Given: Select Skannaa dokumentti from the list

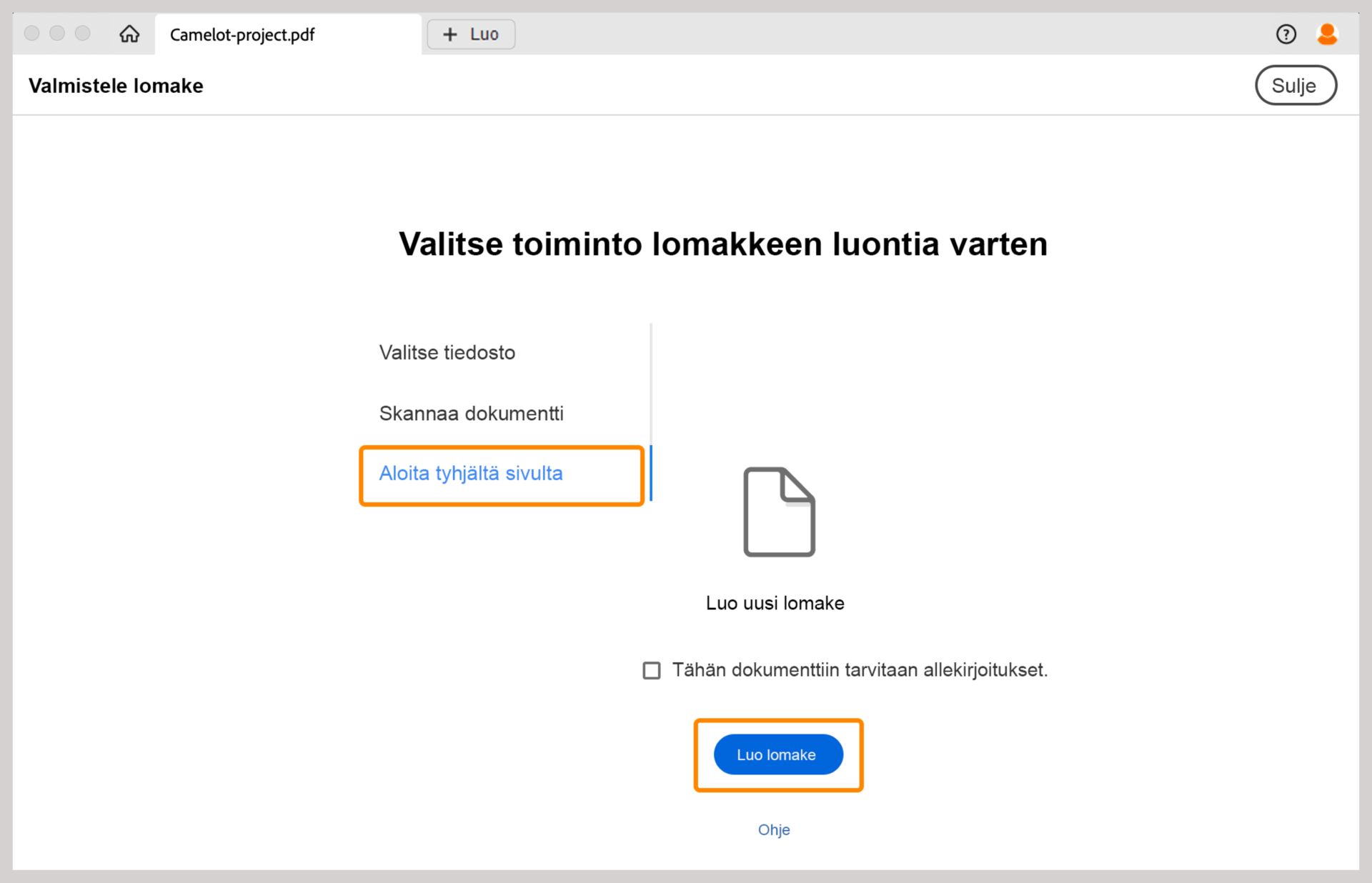Looking at the screenshot, I should click(x=472, y=413).
